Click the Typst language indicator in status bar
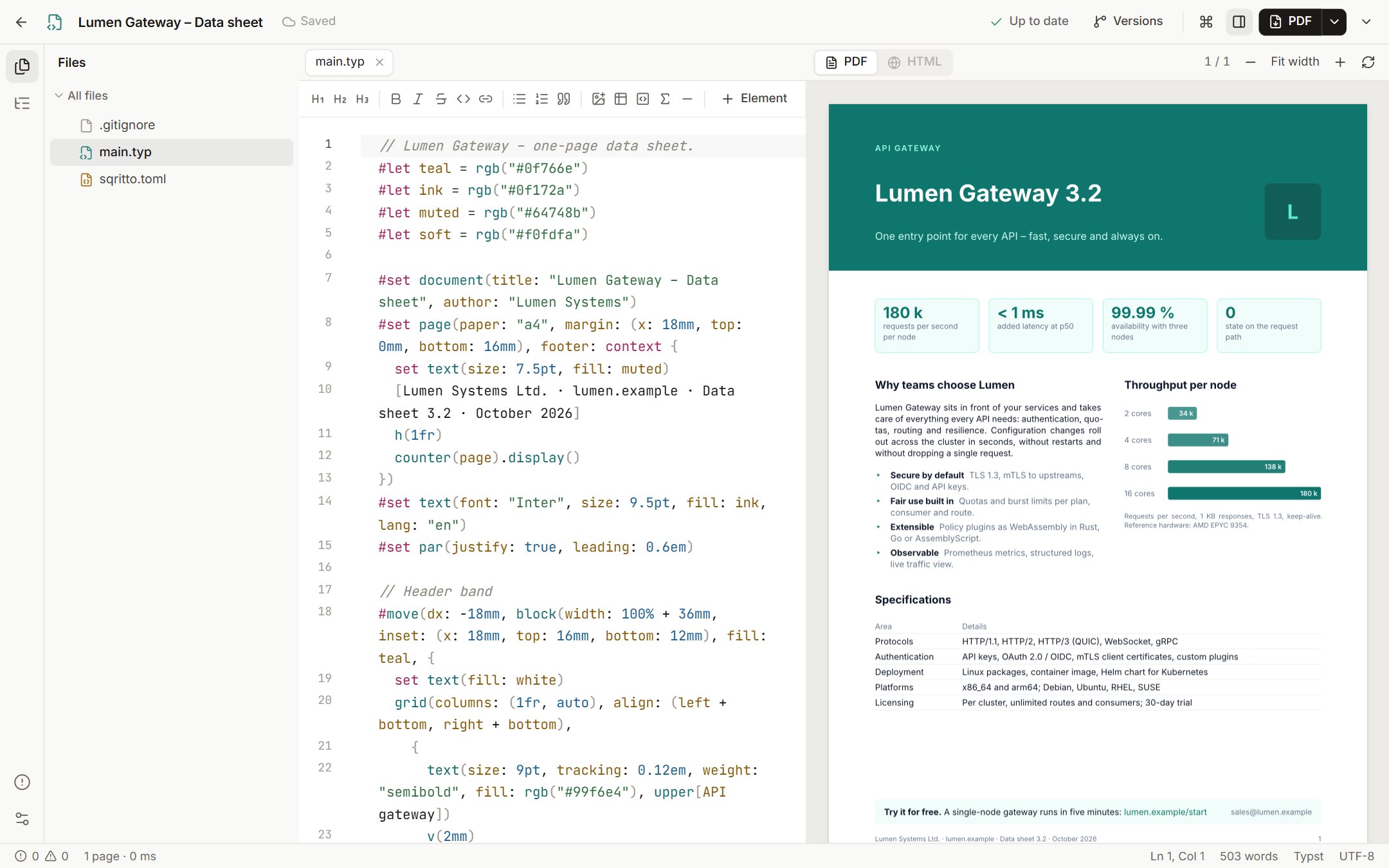The image size is (1389, 868). pos(1308,856)
